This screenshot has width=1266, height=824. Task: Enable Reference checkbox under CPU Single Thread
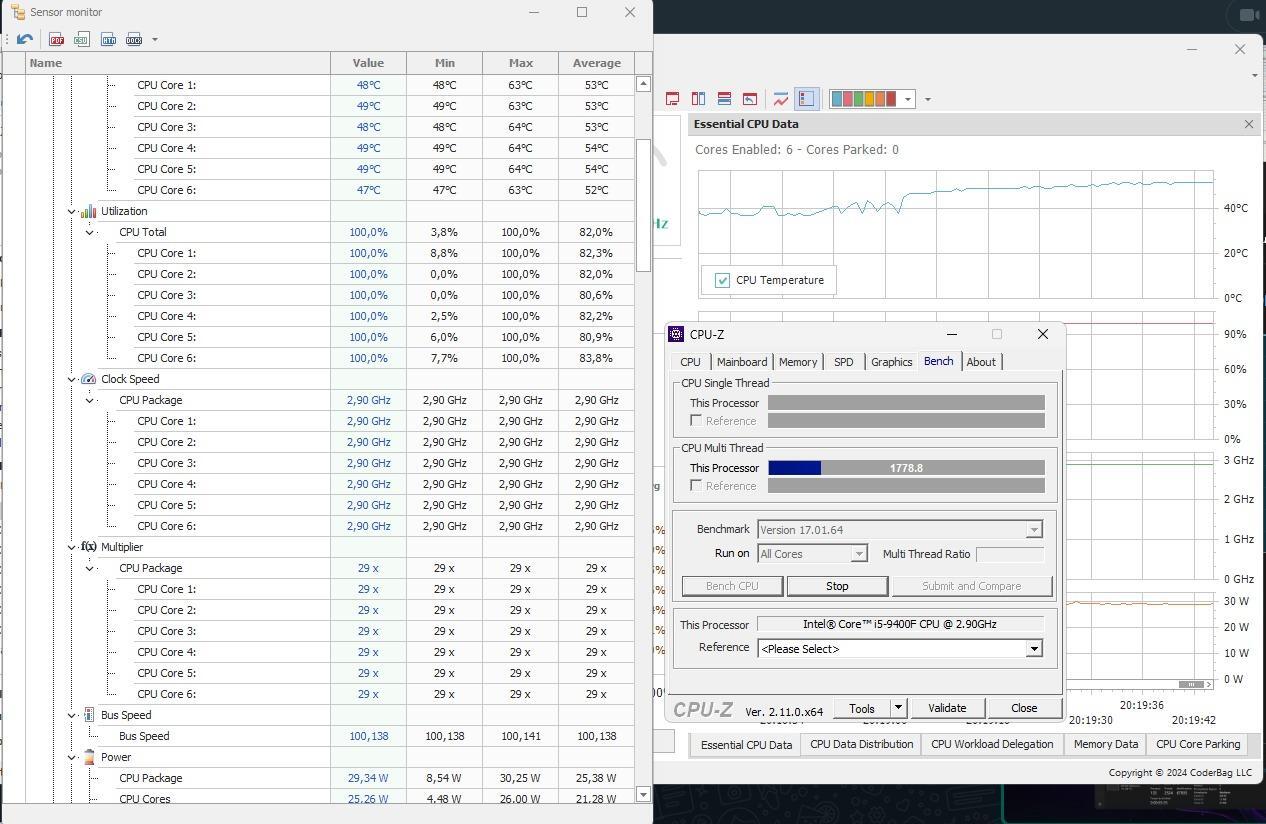(x=696, y=421)
